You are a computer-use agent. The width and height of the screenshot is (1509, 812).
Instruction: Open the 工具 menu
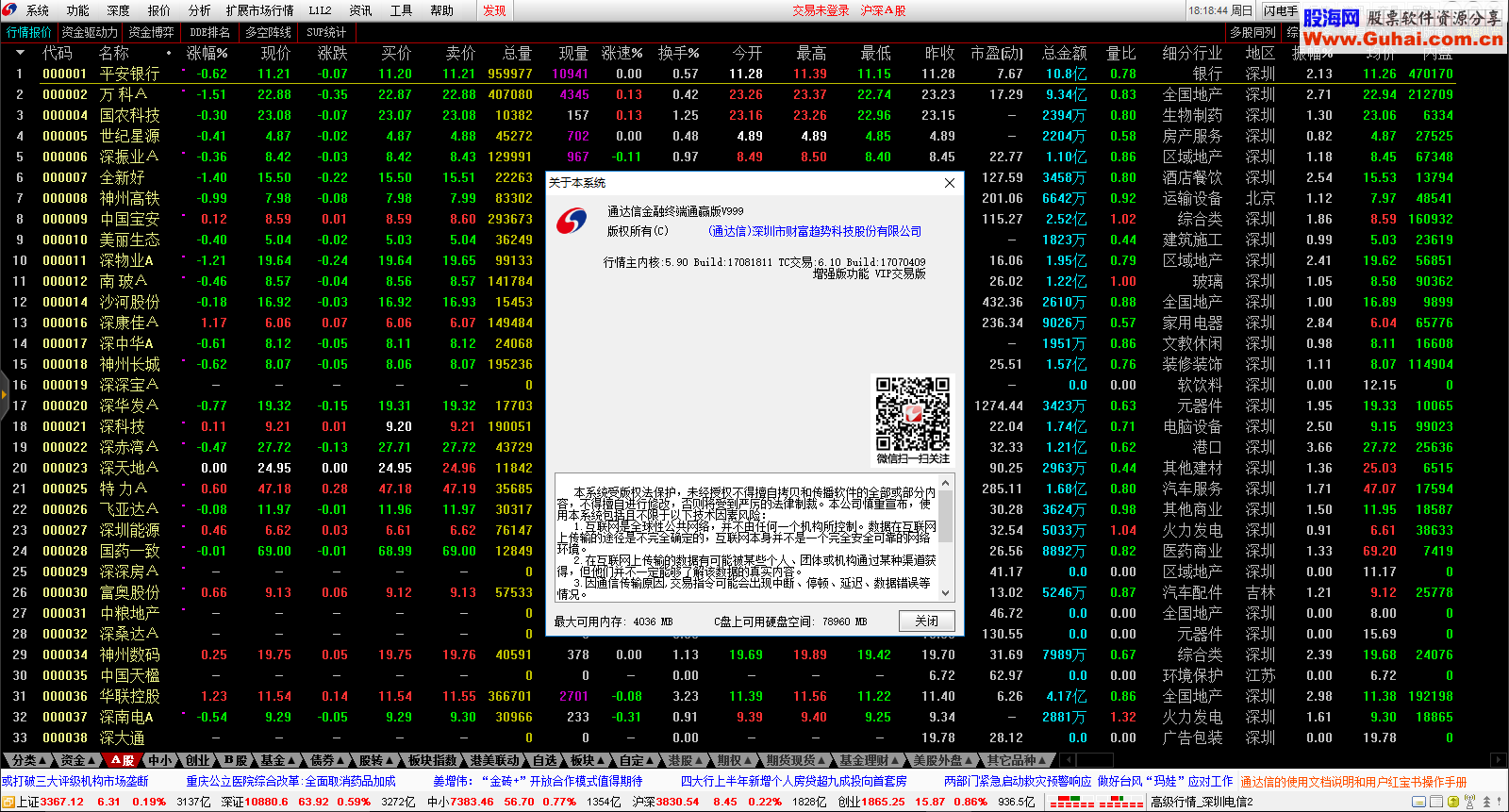(402, 10)
